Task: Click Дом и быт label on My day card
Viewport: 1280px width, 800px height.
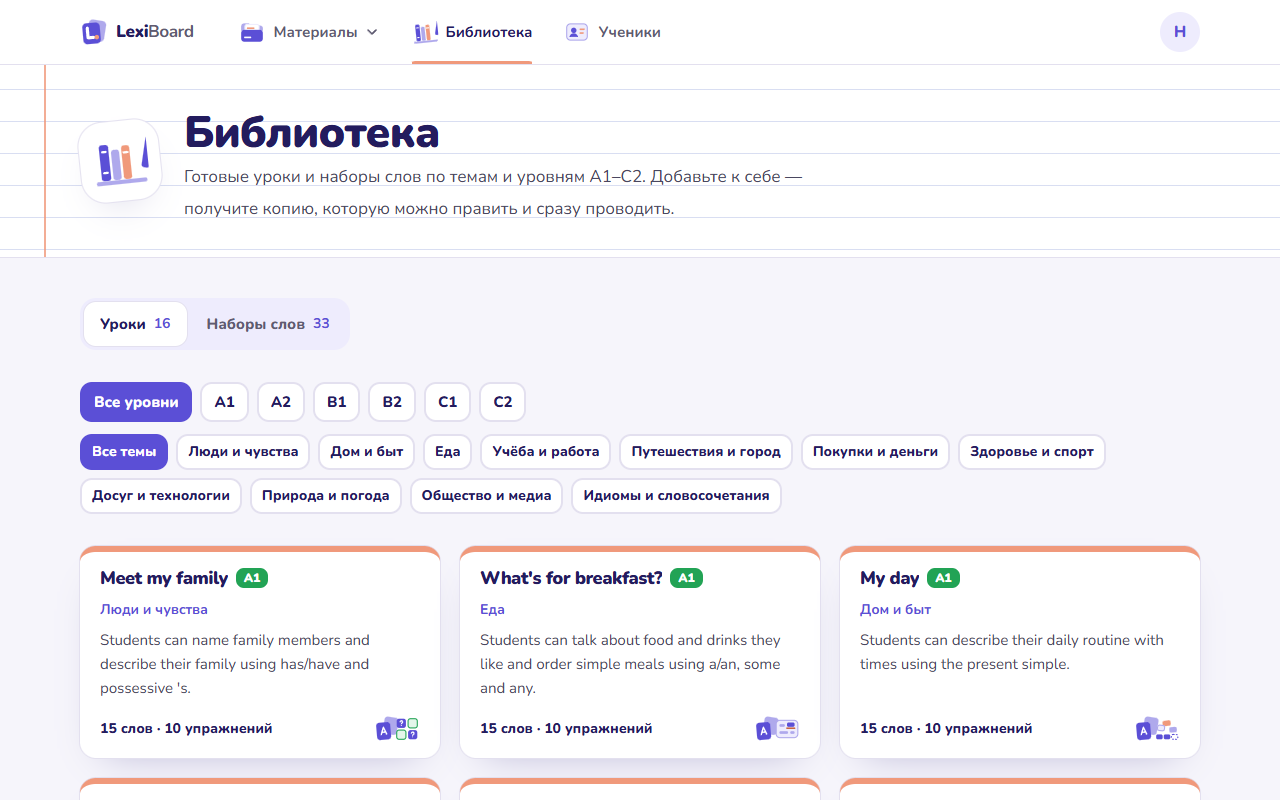Action: point(896,609)
